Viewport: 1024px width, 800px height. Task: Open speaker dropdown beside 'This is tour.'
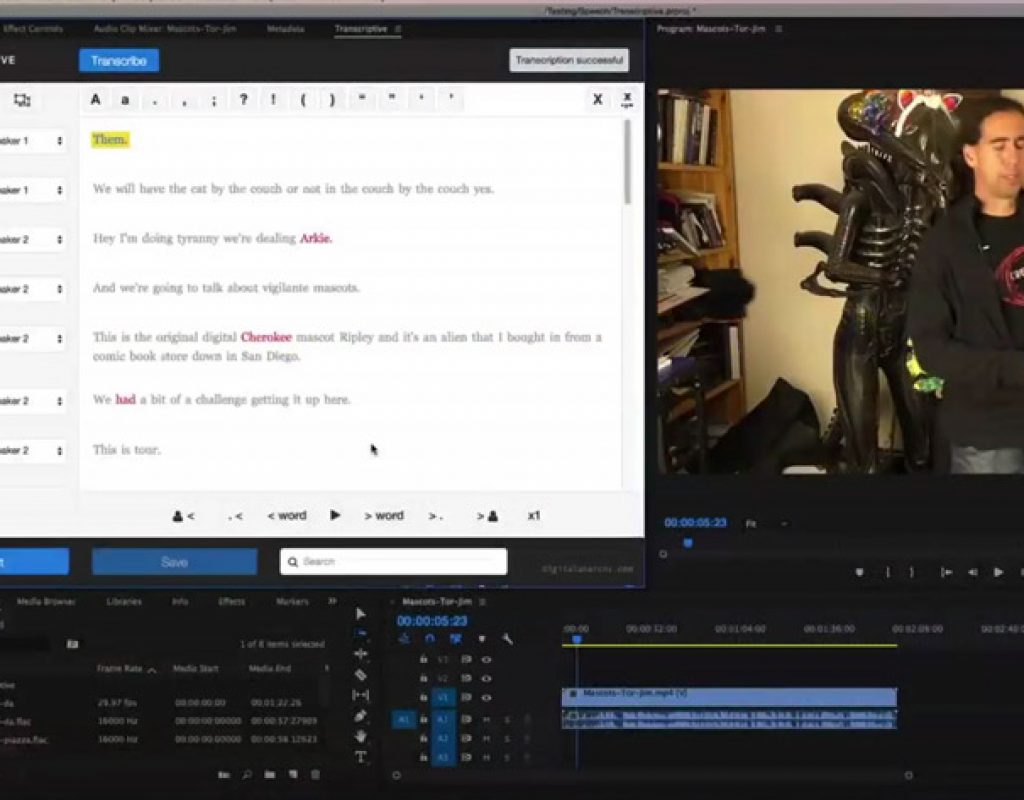[x=31, y=451]
